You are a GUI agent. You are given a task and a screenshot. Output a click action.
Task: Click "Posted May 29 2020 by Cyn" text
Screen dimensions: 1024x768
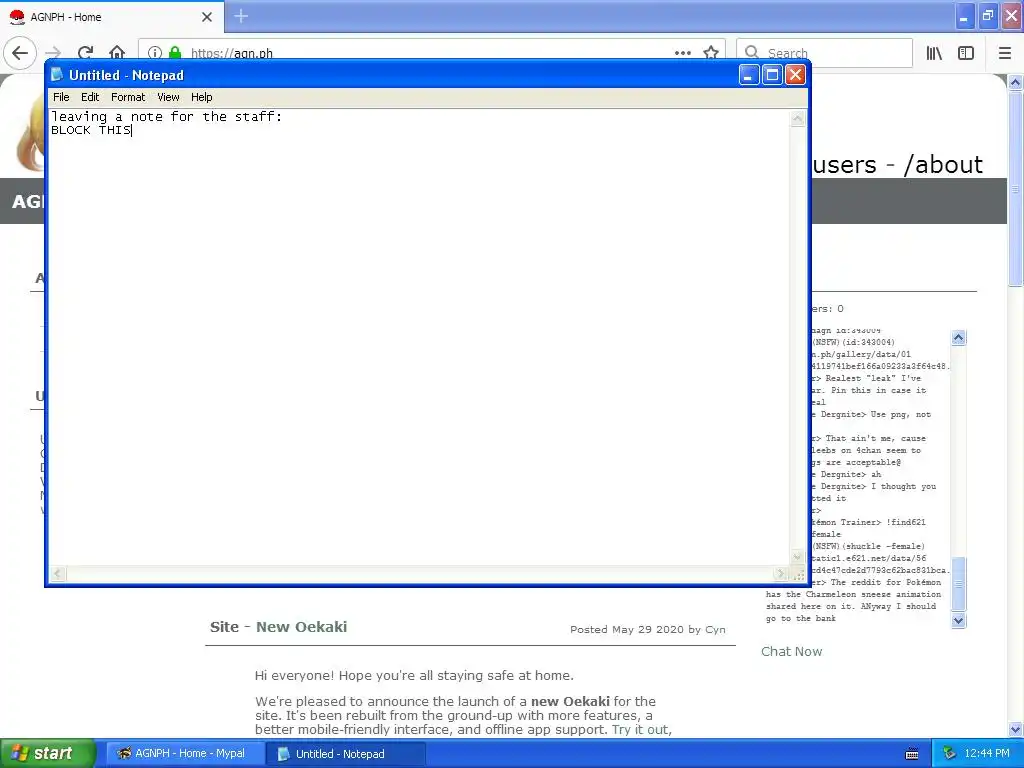(648, 630)
